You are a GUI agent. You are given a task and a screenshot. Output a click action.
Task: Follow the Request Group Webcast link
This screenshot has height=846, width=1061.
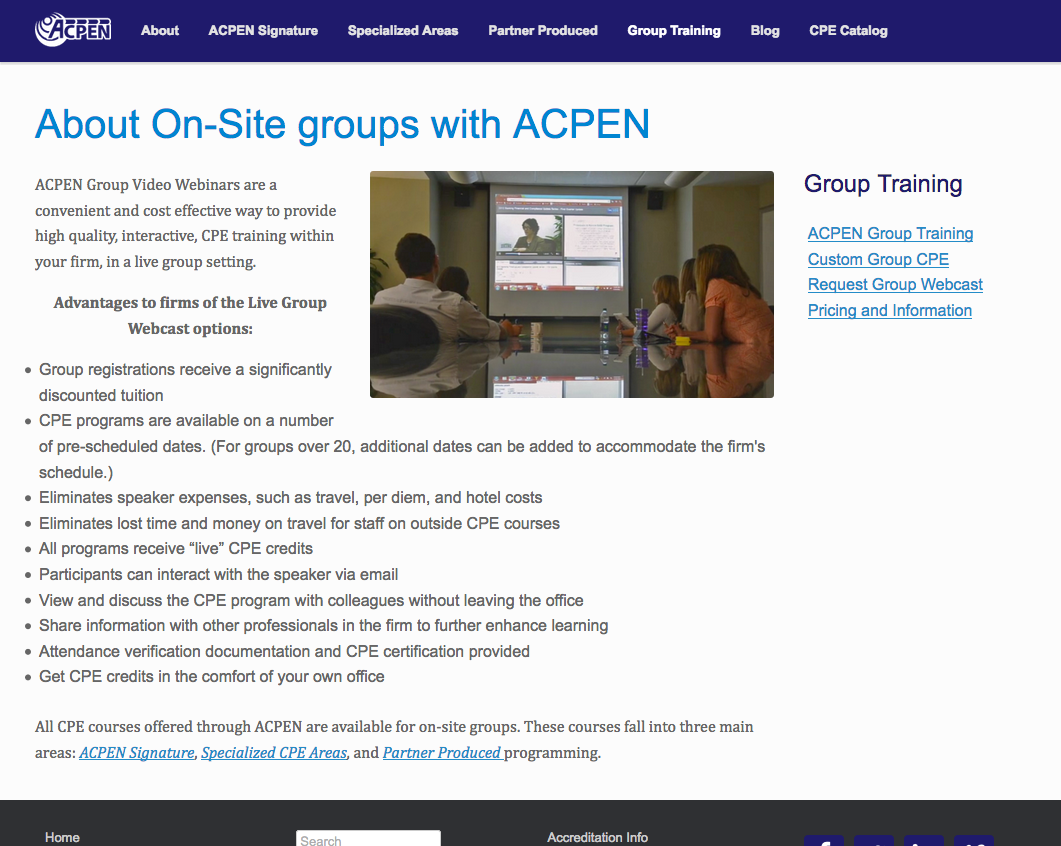pos(895,284)
